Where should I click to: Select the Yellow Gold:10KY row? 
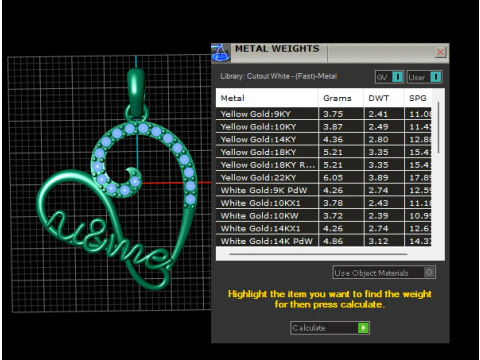(x=324, y=127)
